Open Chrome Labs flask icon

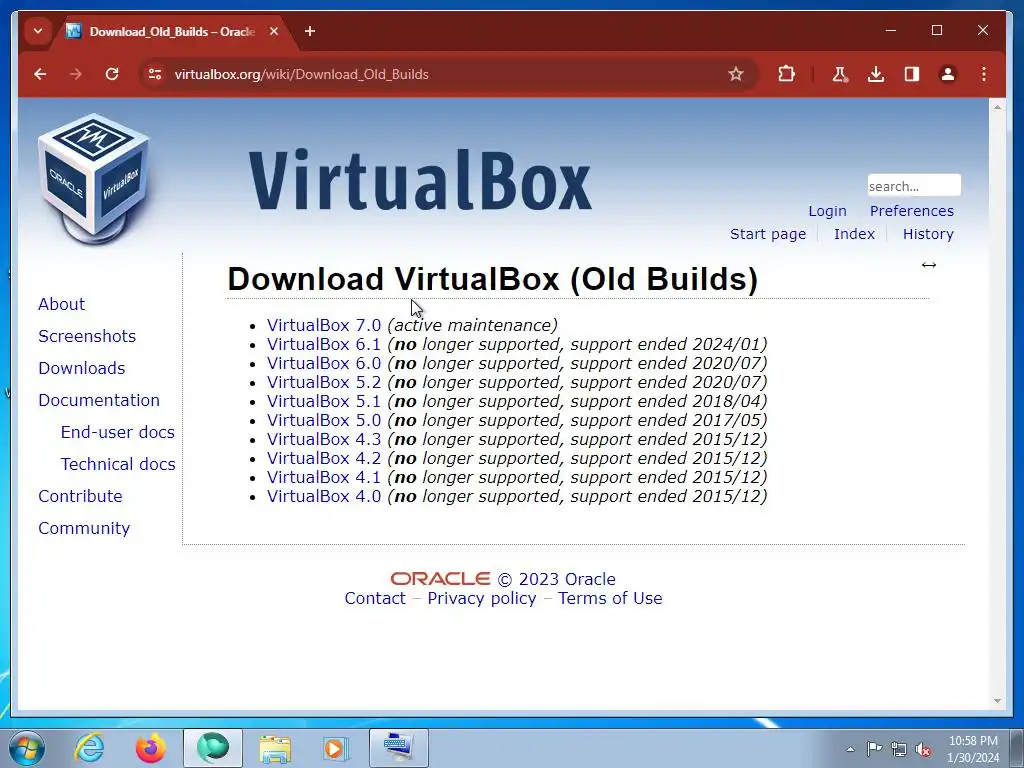pyautogui.click(x=839, y=74)
